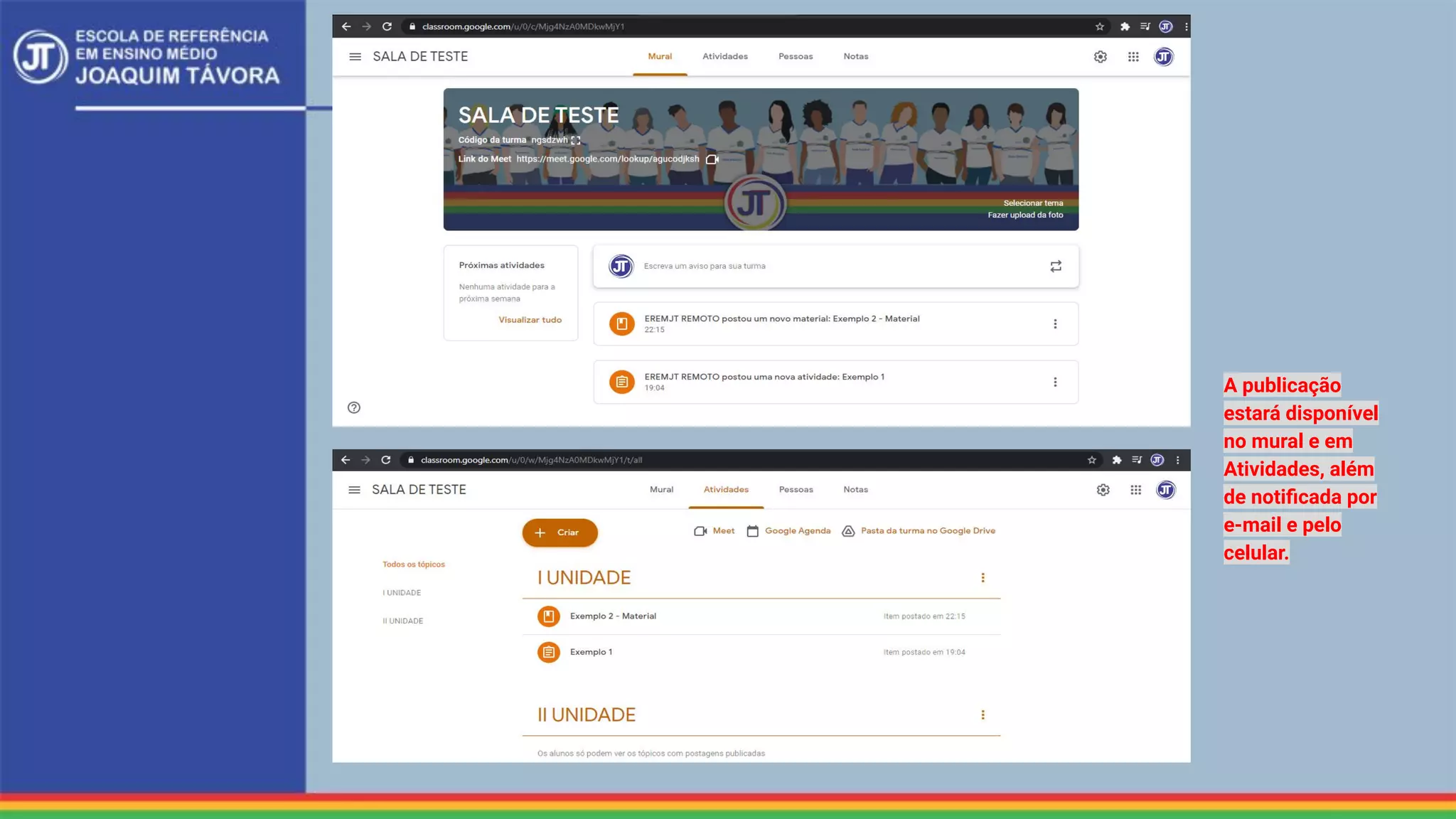Viewport: 1456px width, 819px height.
Task: Click SALA DE TESTE title in Atividades header
Action: click(419, 490)
